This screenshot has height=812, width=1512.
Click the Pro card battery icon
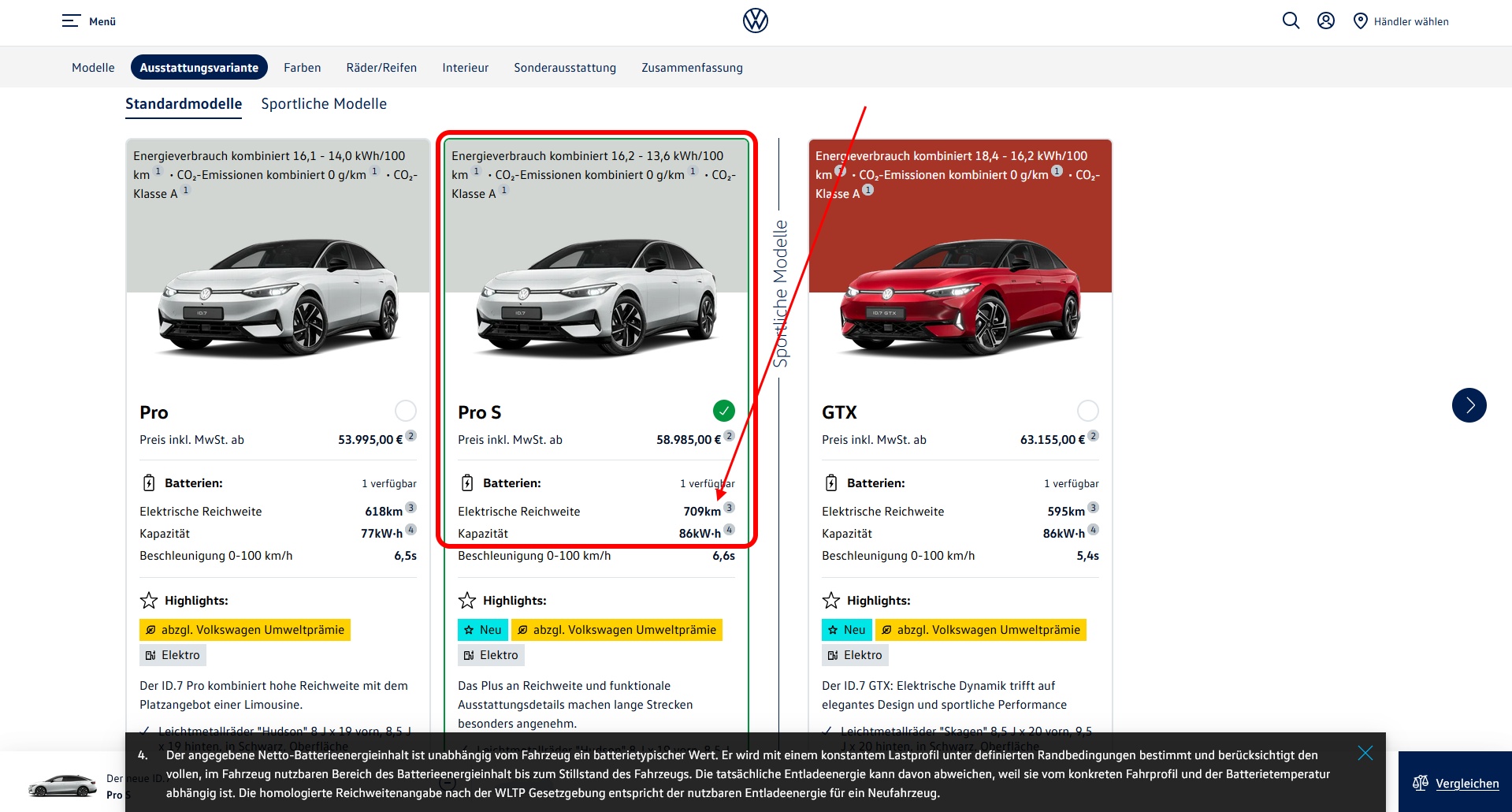[149, 483]
